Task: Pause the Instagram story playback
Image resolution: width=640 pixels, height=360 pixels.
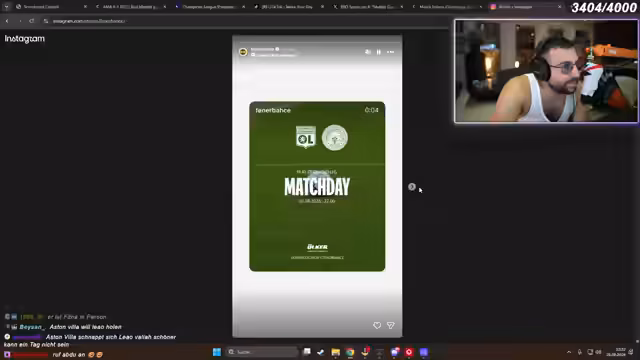Action: [x=378, y=52]
